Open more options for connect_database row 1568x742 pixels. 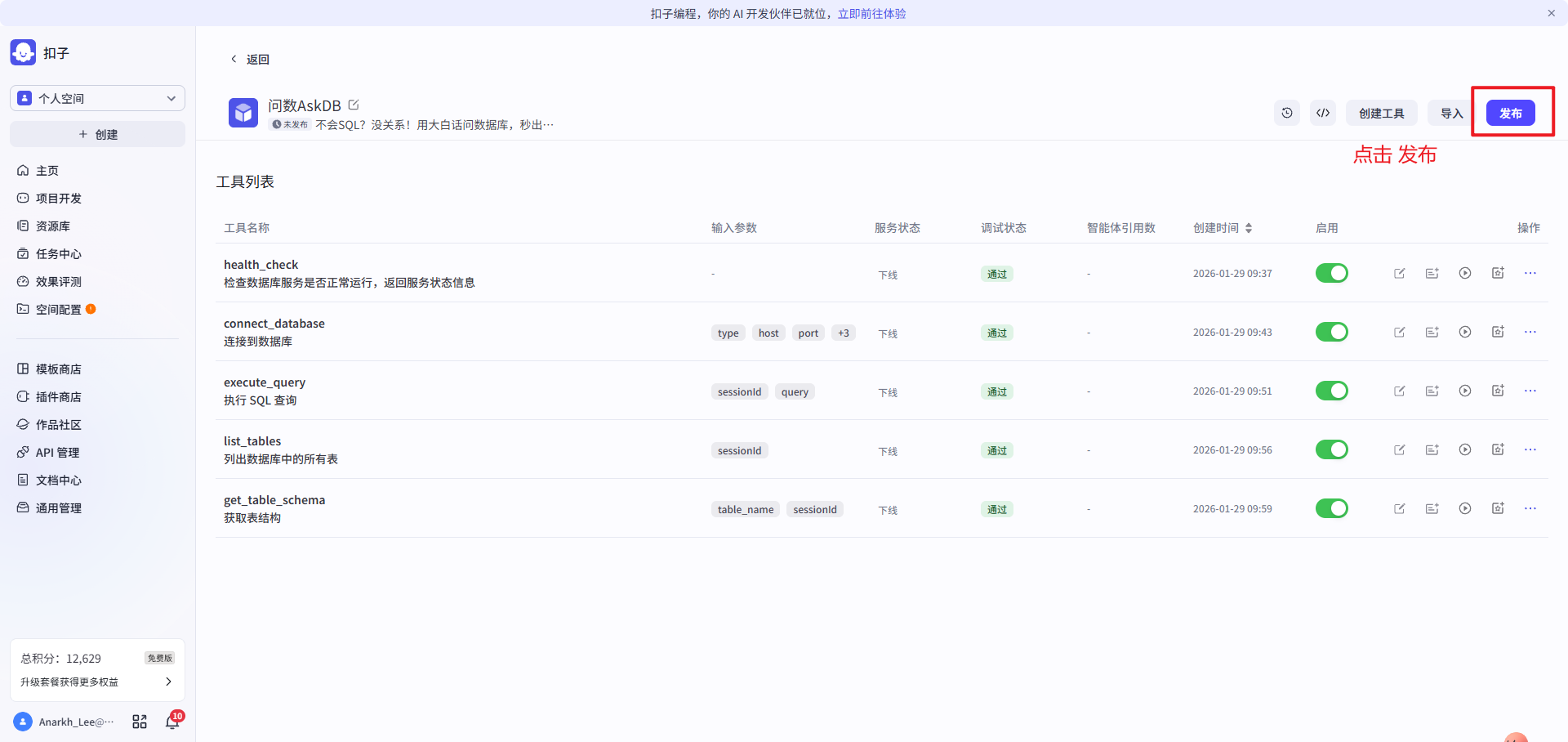1530,332
